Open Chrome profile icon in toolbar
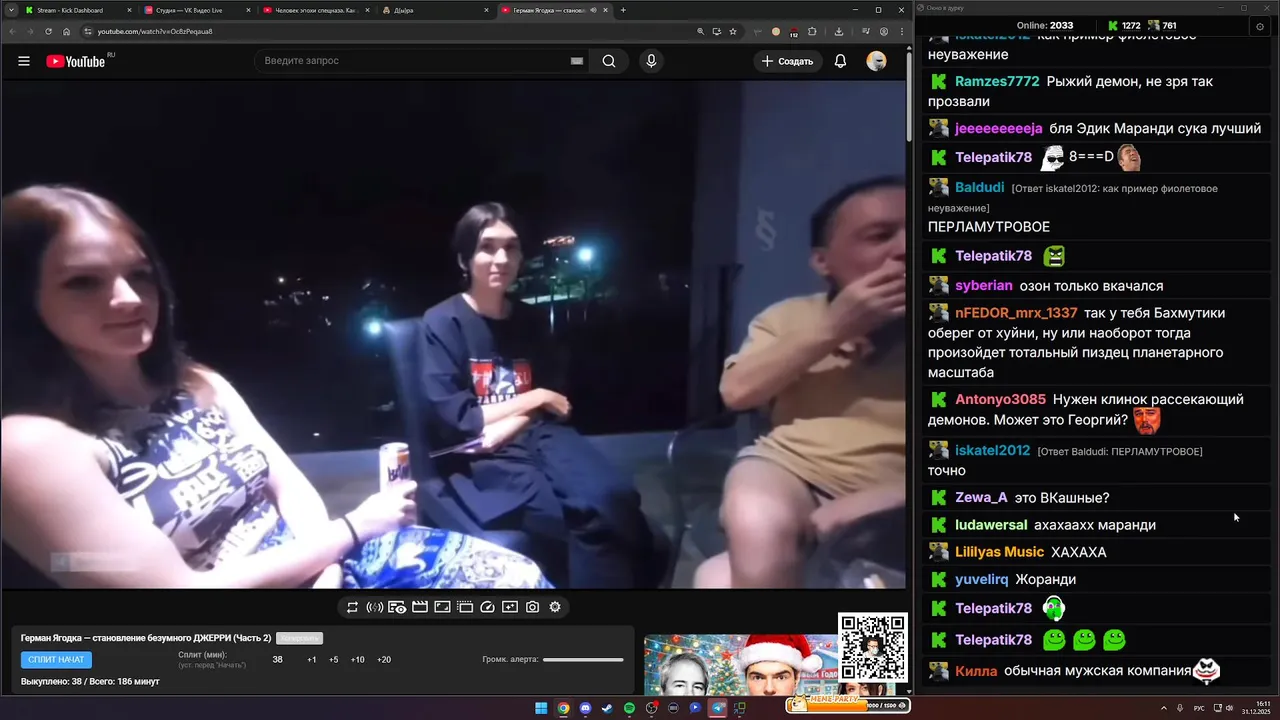Screen dimensions: 1280x720 (883, 31)
